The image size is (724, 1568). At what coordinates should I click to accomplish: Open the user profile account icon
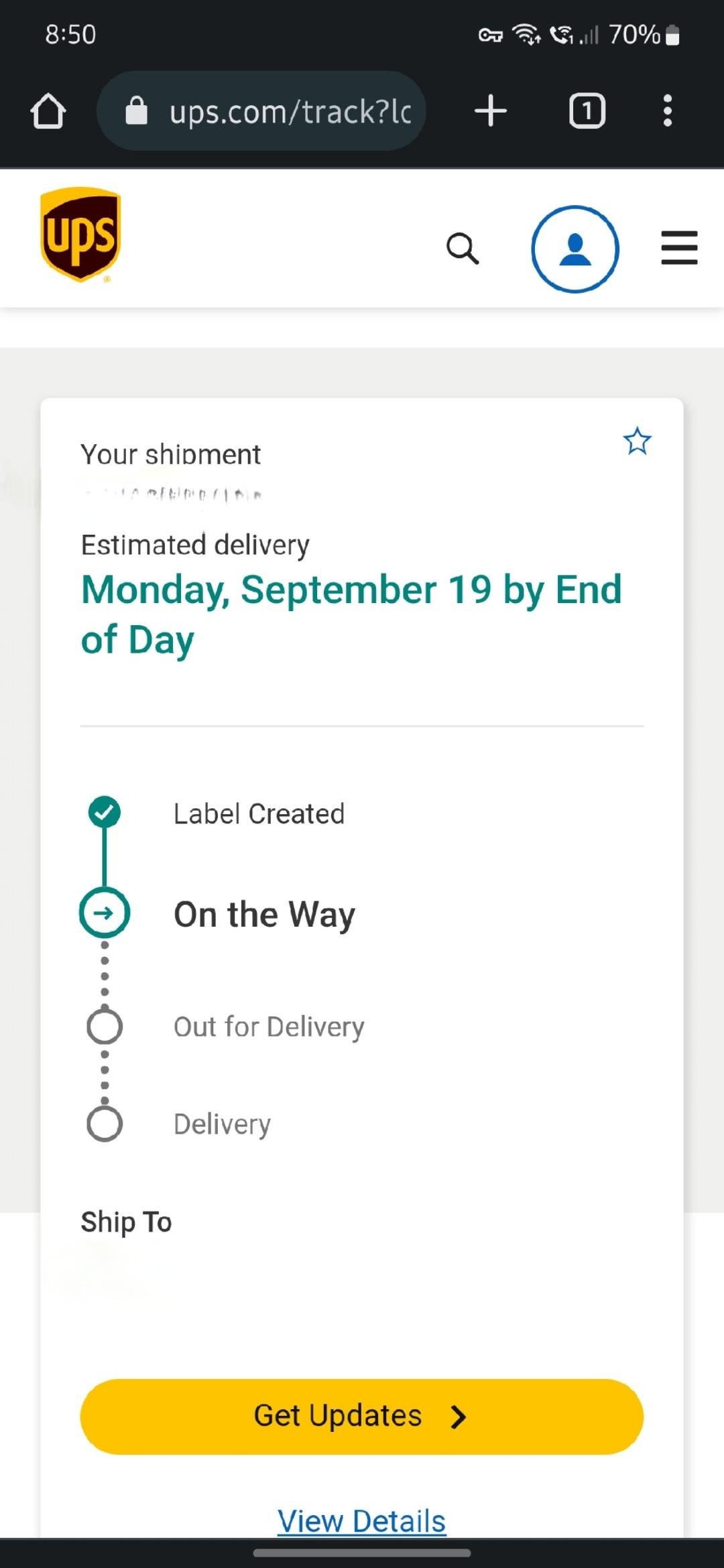[575, 249]
